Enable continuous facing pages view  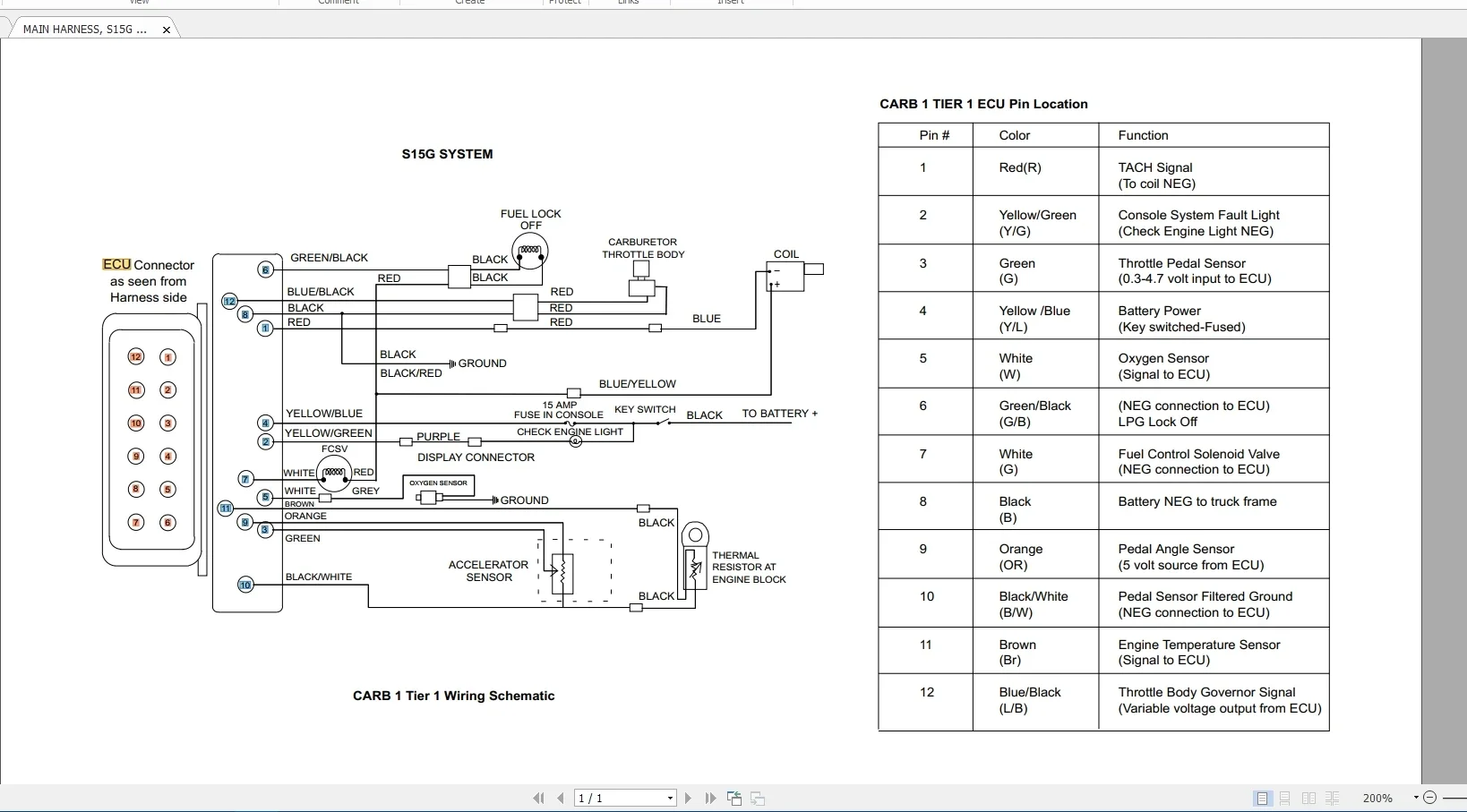1333,799
